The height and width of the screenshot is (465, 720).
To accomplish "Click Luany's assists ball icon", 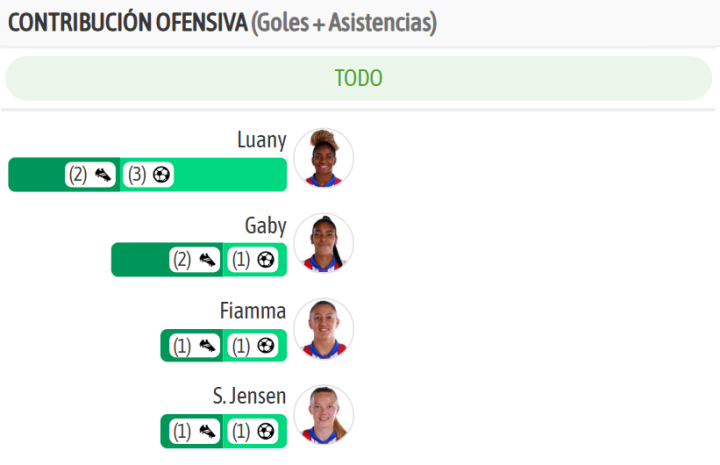I will [161, 175].
